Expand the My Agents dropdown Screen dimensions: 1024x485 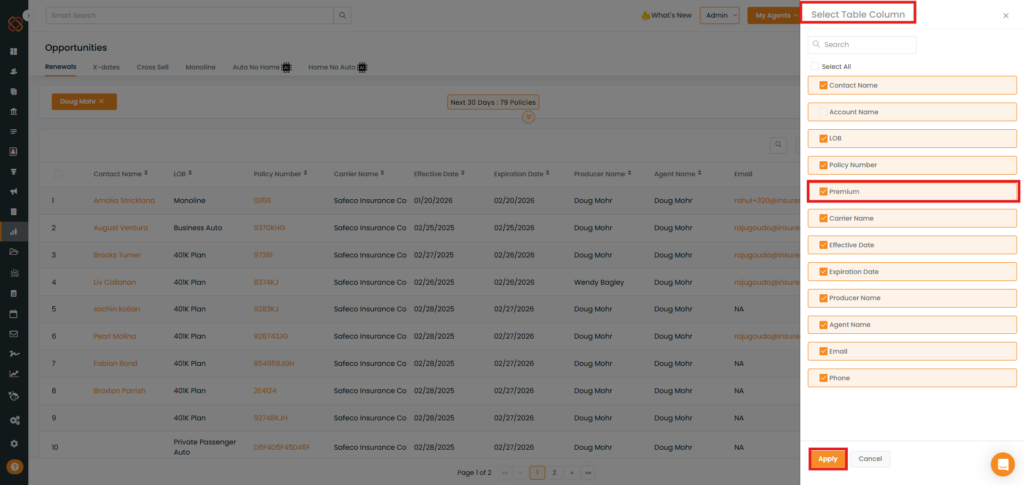(775, 16)
